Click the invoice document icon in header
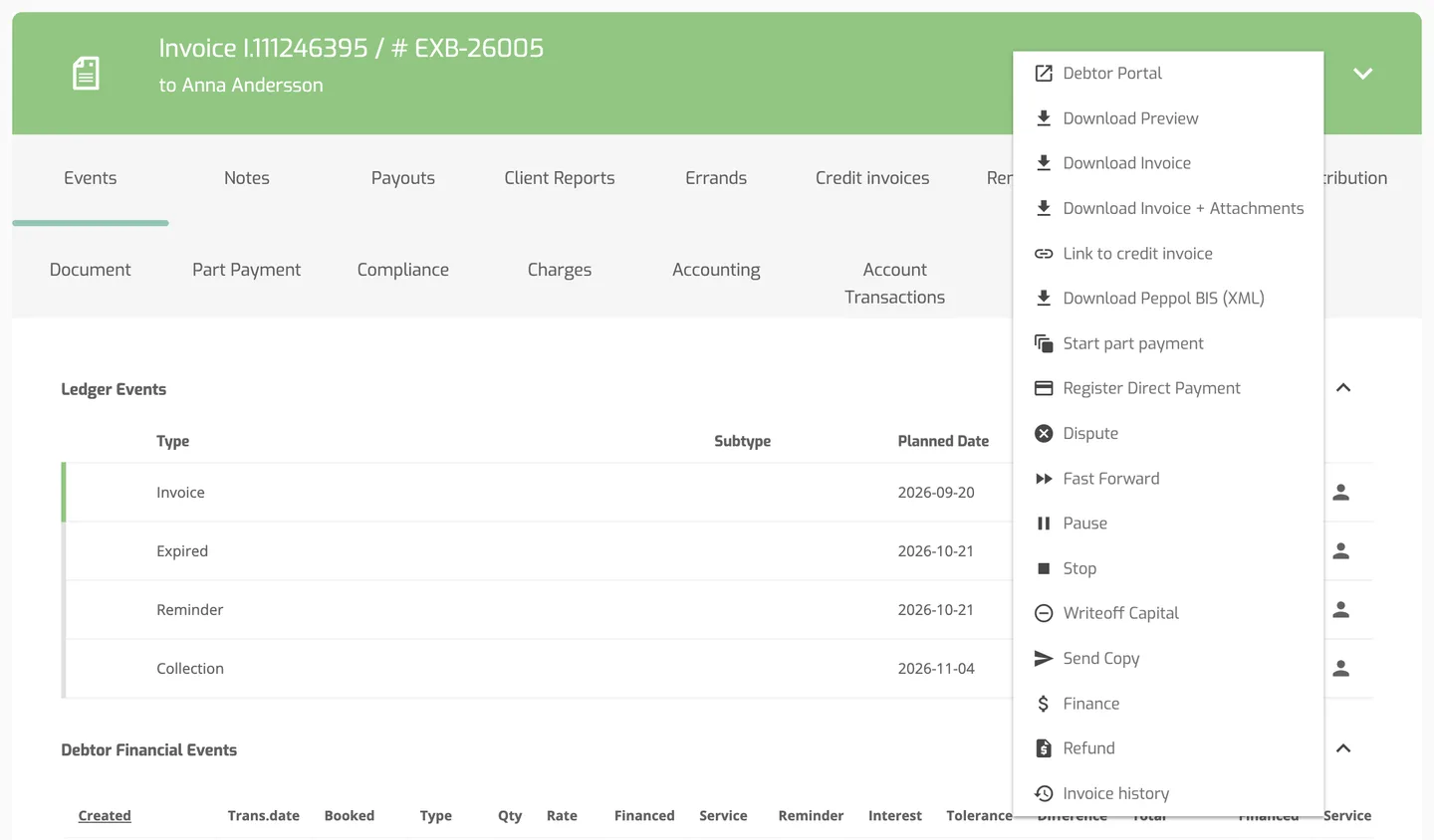1434x840 pixels. [x=87, y=74]
